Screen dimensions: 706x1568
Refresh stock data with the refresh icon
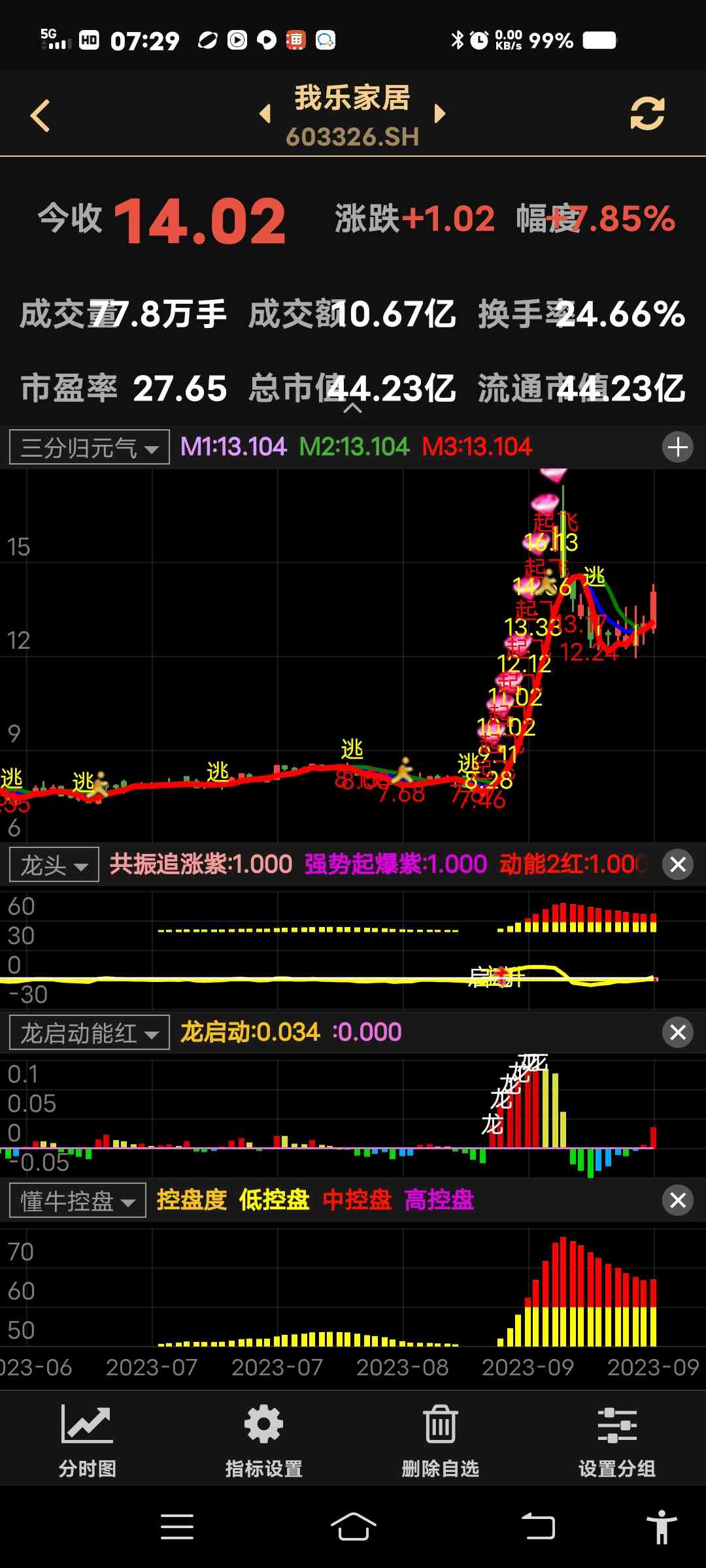pyautogui.click(x=647, y=114)
